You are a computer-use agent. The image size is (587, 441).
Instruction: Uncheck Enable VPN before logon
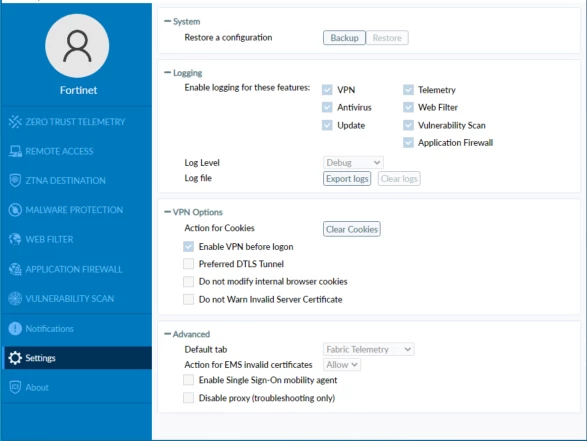[x=188, y=246]
